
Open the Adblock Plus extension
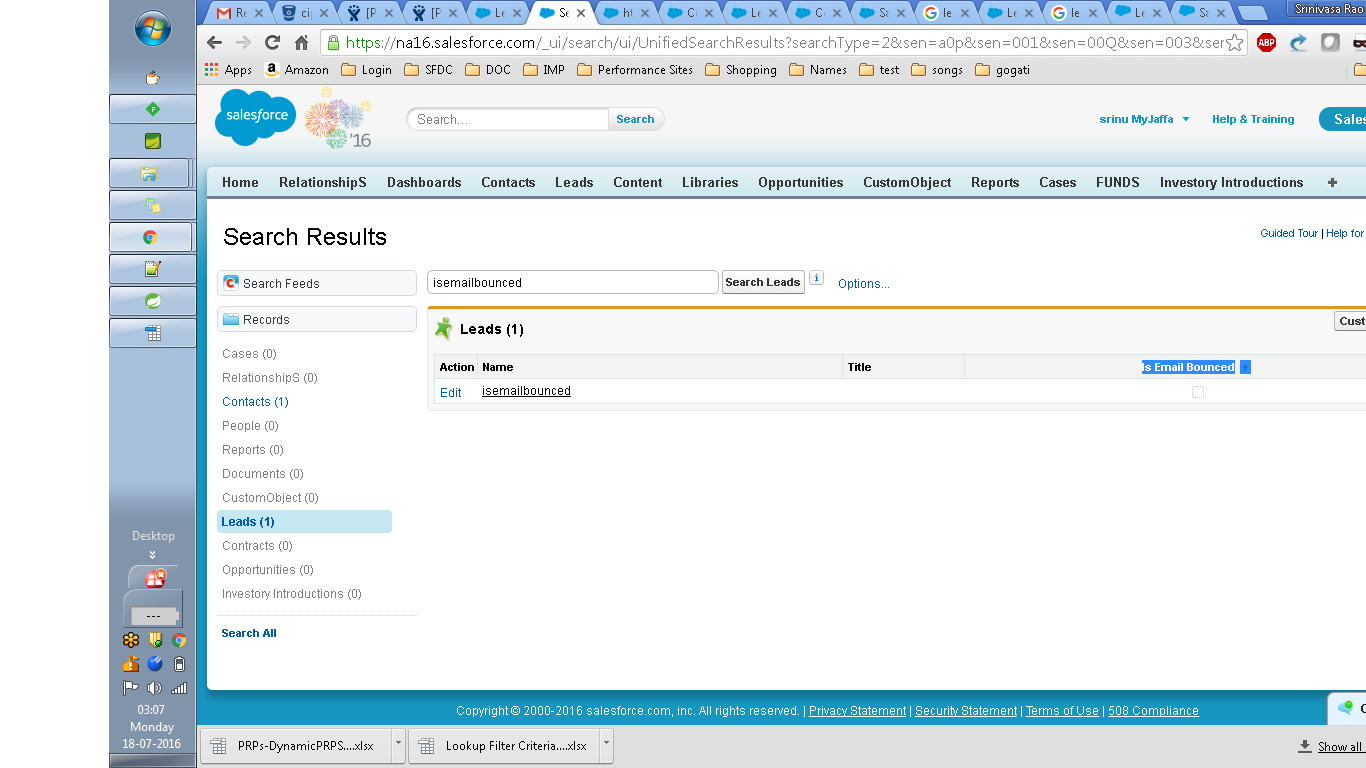(x=1266, y=43)
